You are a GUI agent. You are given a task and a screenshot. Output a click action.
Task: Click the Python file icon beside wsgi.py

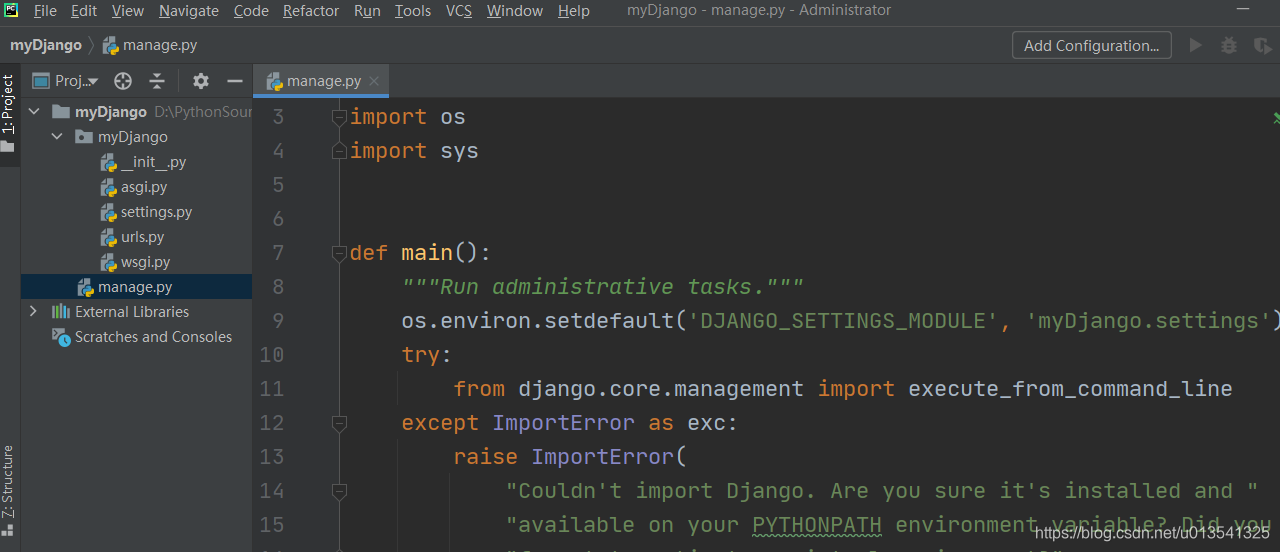coord(108,262)
